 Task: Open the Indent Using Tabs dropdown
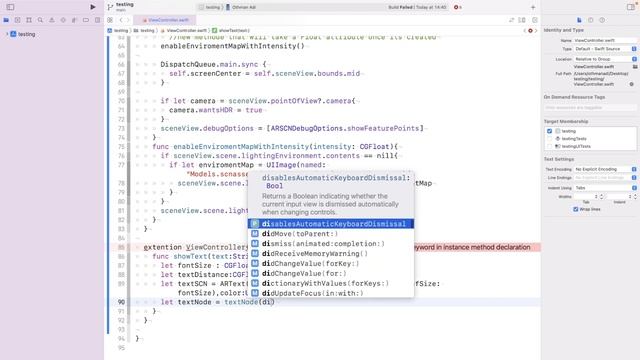[x=605, y=188]
